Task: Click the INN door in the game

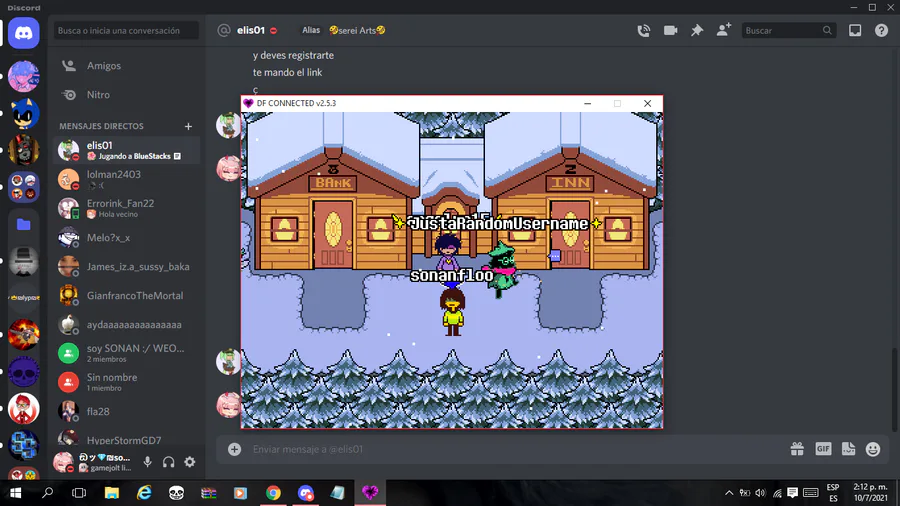Action: (569, 234)
